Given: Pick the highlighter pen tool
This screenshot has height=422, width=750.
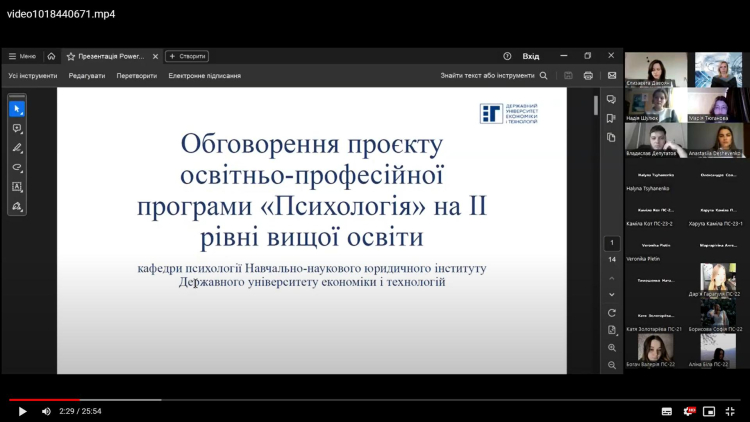Looking at the screenshot, I should click(x=17, y=148).
